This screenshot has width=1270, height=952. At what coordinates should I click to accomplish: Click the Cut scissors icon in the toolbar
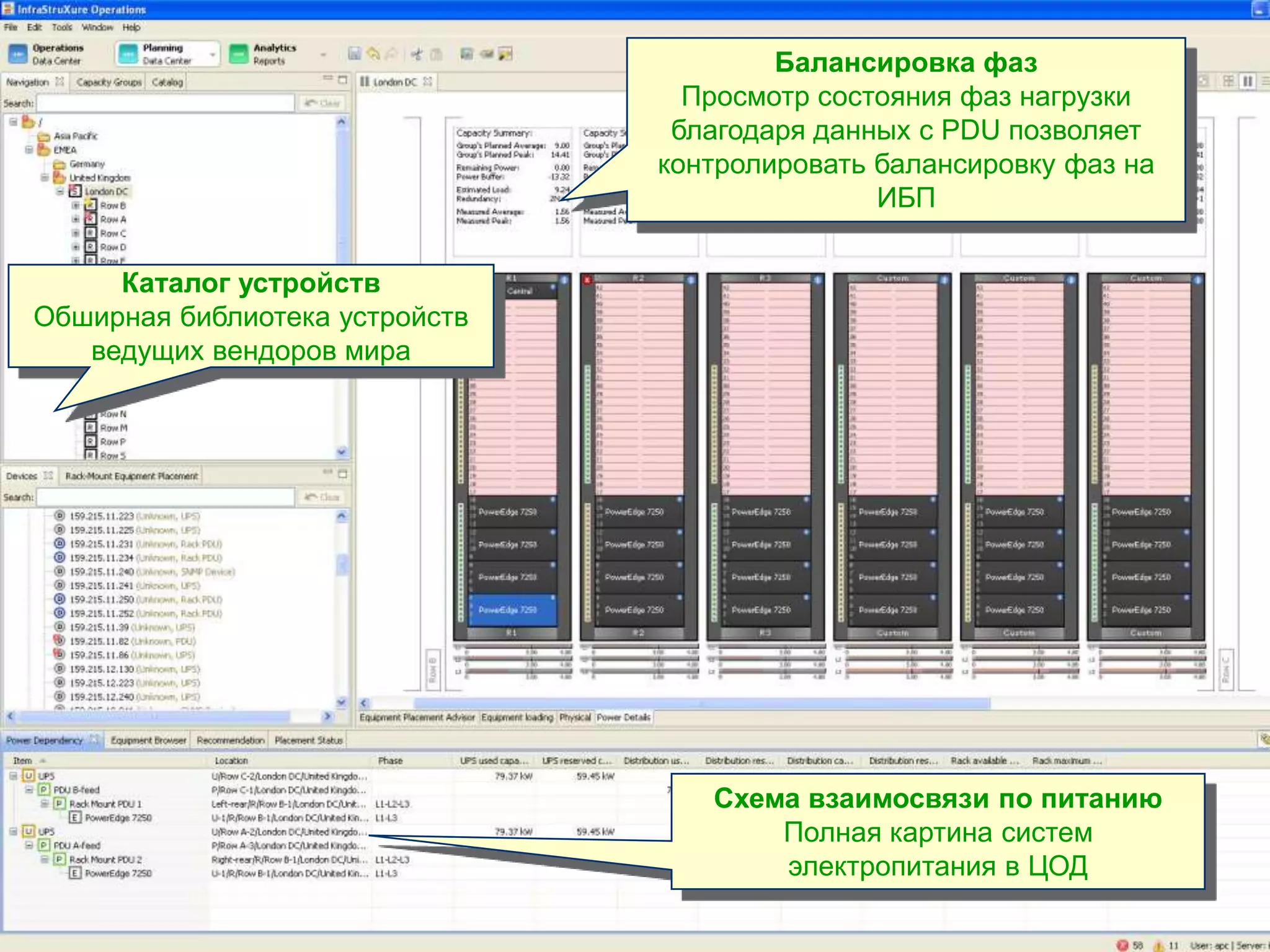click(x=417, y=54)
